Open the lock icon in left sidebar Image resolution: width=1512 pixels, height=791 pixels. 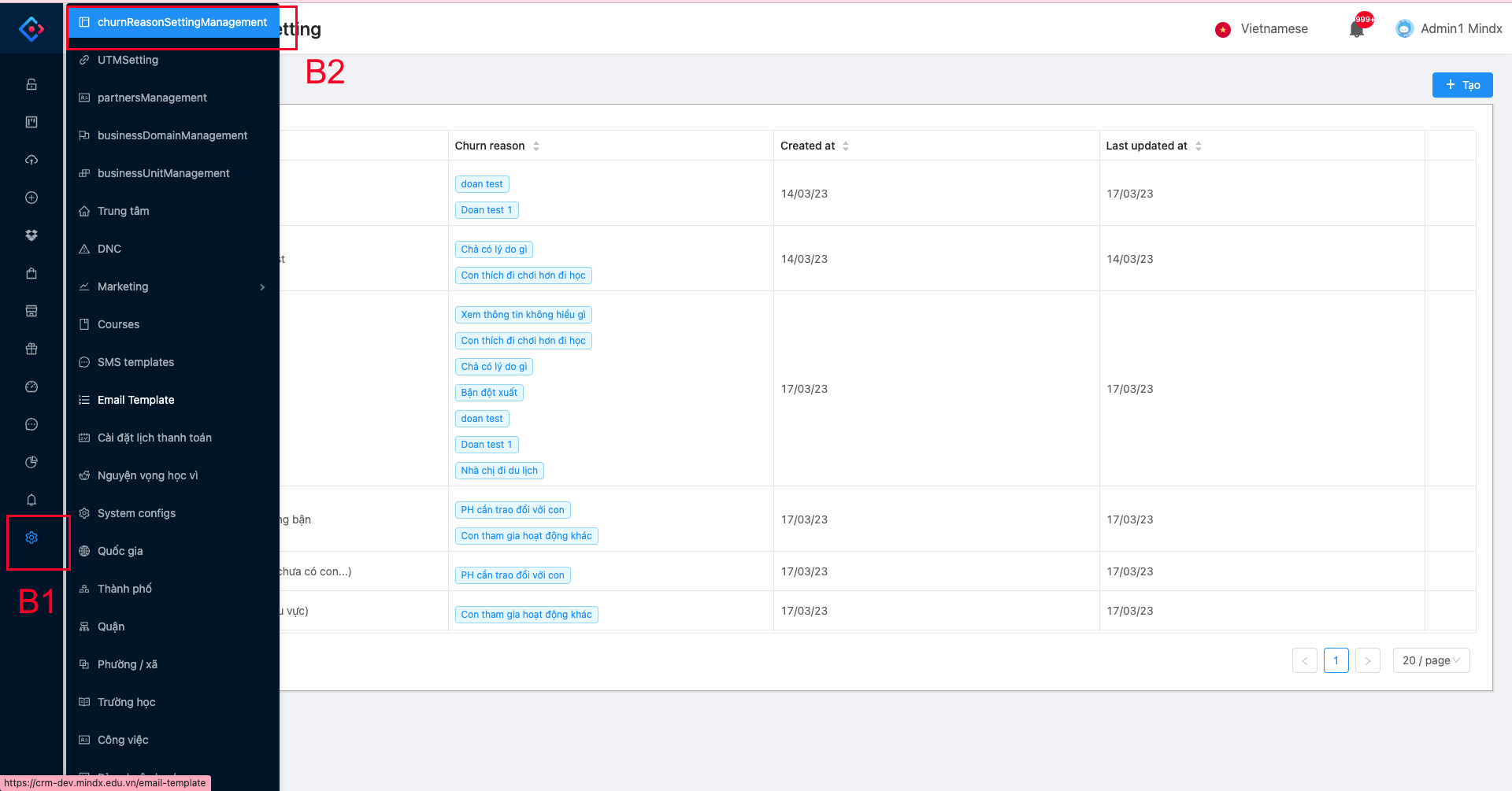31,84
